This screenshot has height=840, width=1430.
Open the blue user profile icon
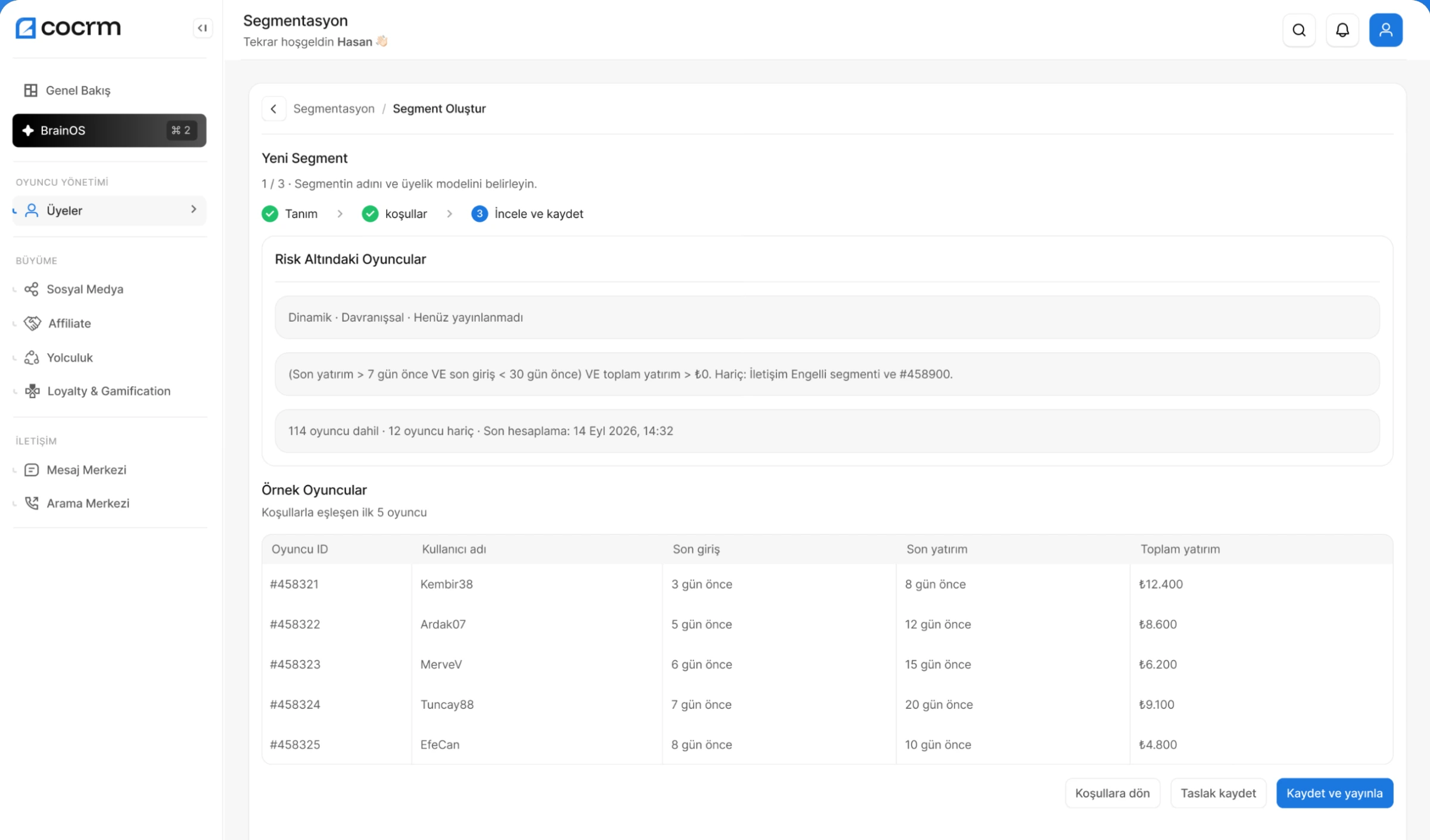point(1386,30)
